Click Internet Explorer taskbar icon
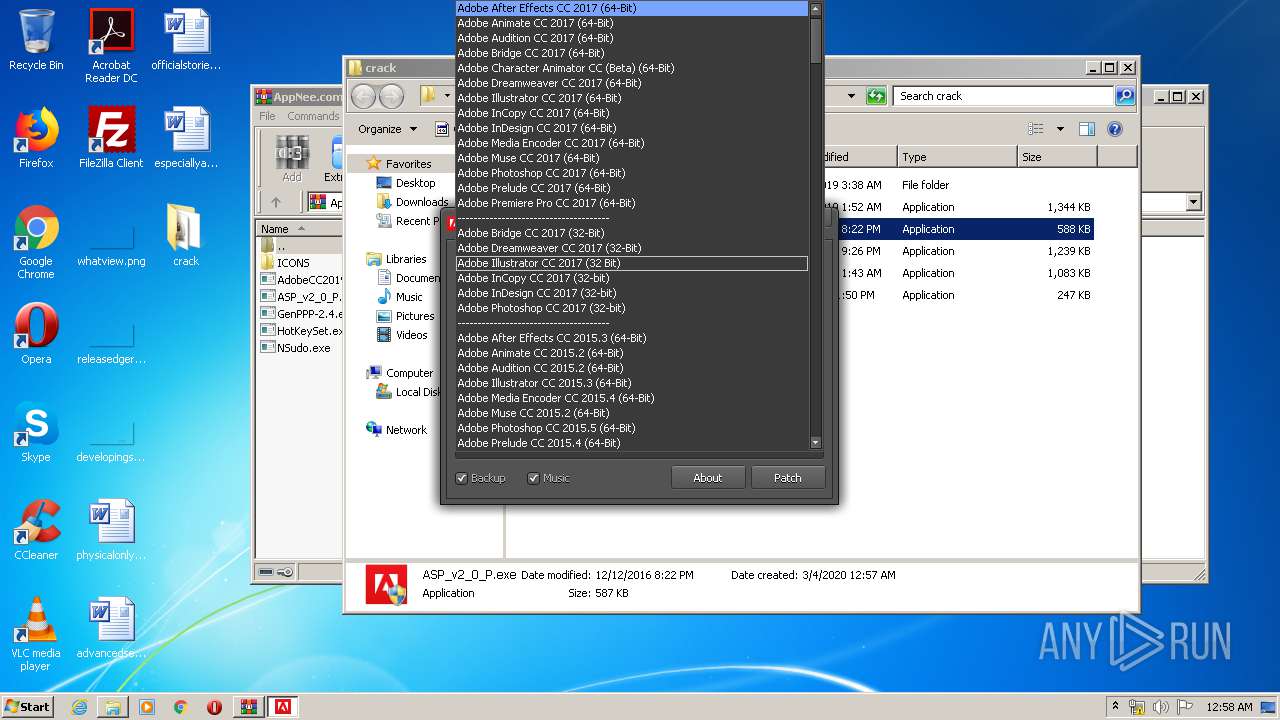Screen dimensions: 1280x720 (x=79, y=707)
